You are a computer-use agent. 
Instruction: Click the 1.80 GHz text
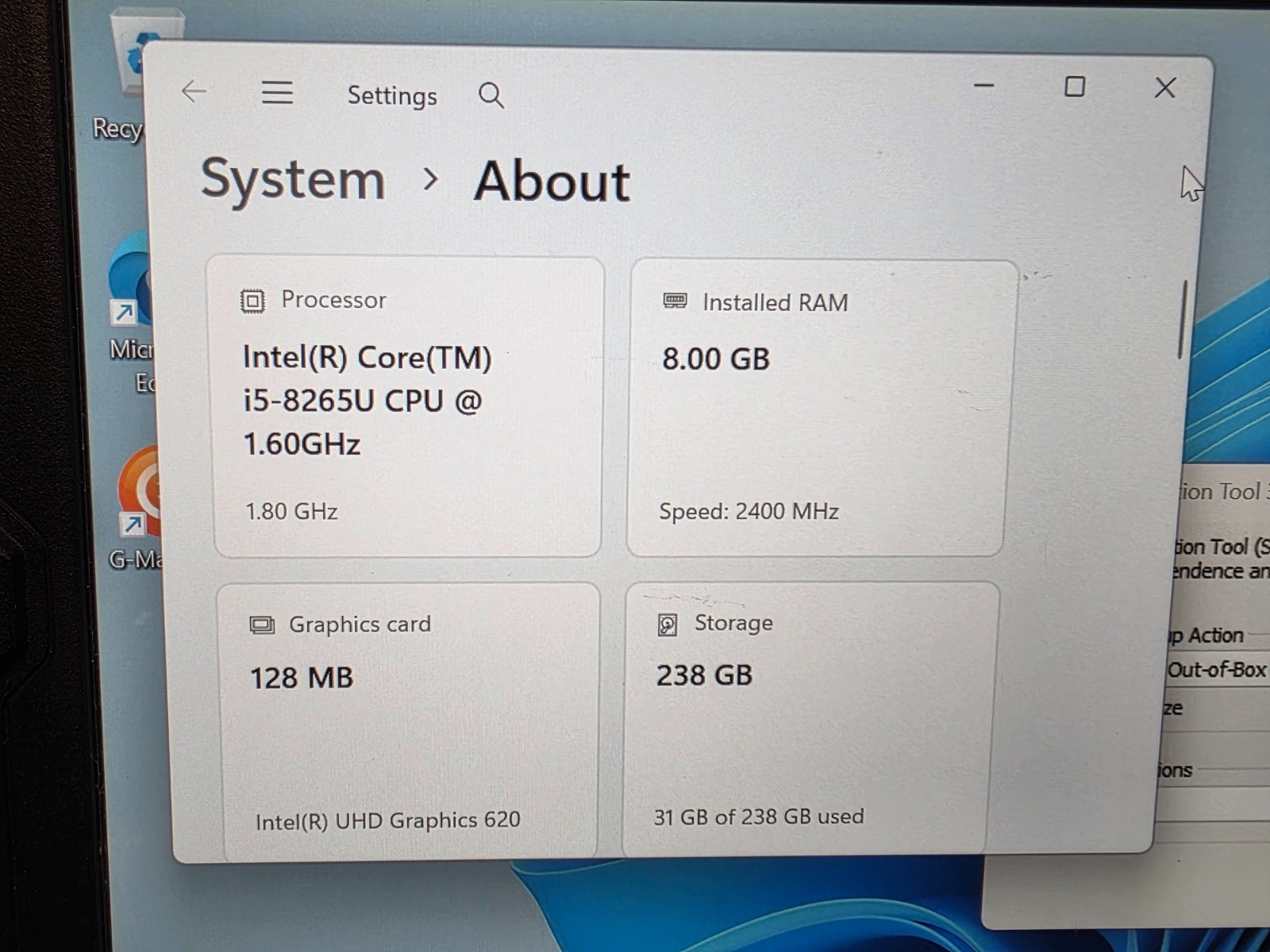[291, 511]
